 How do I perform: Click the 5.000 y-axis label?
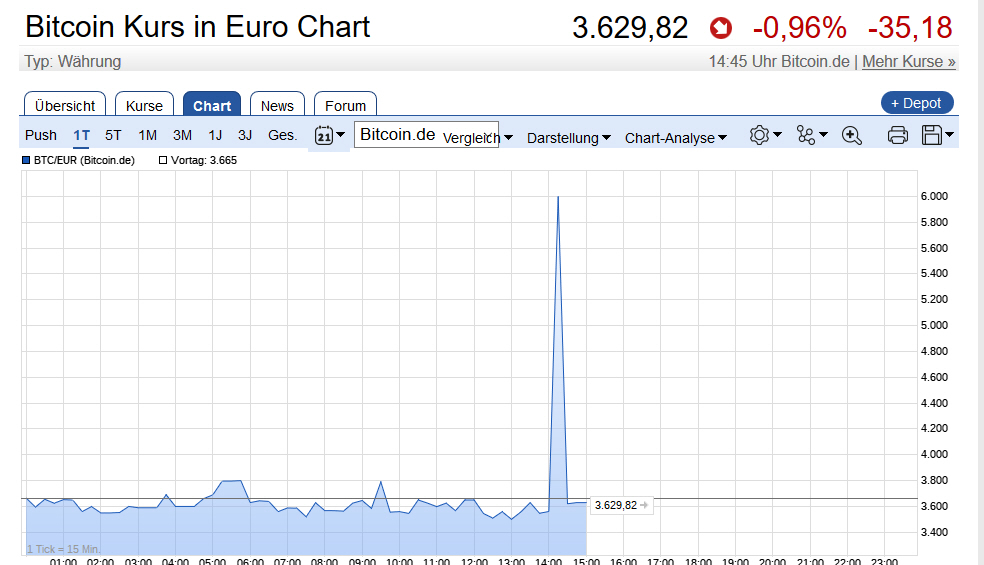(934, 325)
